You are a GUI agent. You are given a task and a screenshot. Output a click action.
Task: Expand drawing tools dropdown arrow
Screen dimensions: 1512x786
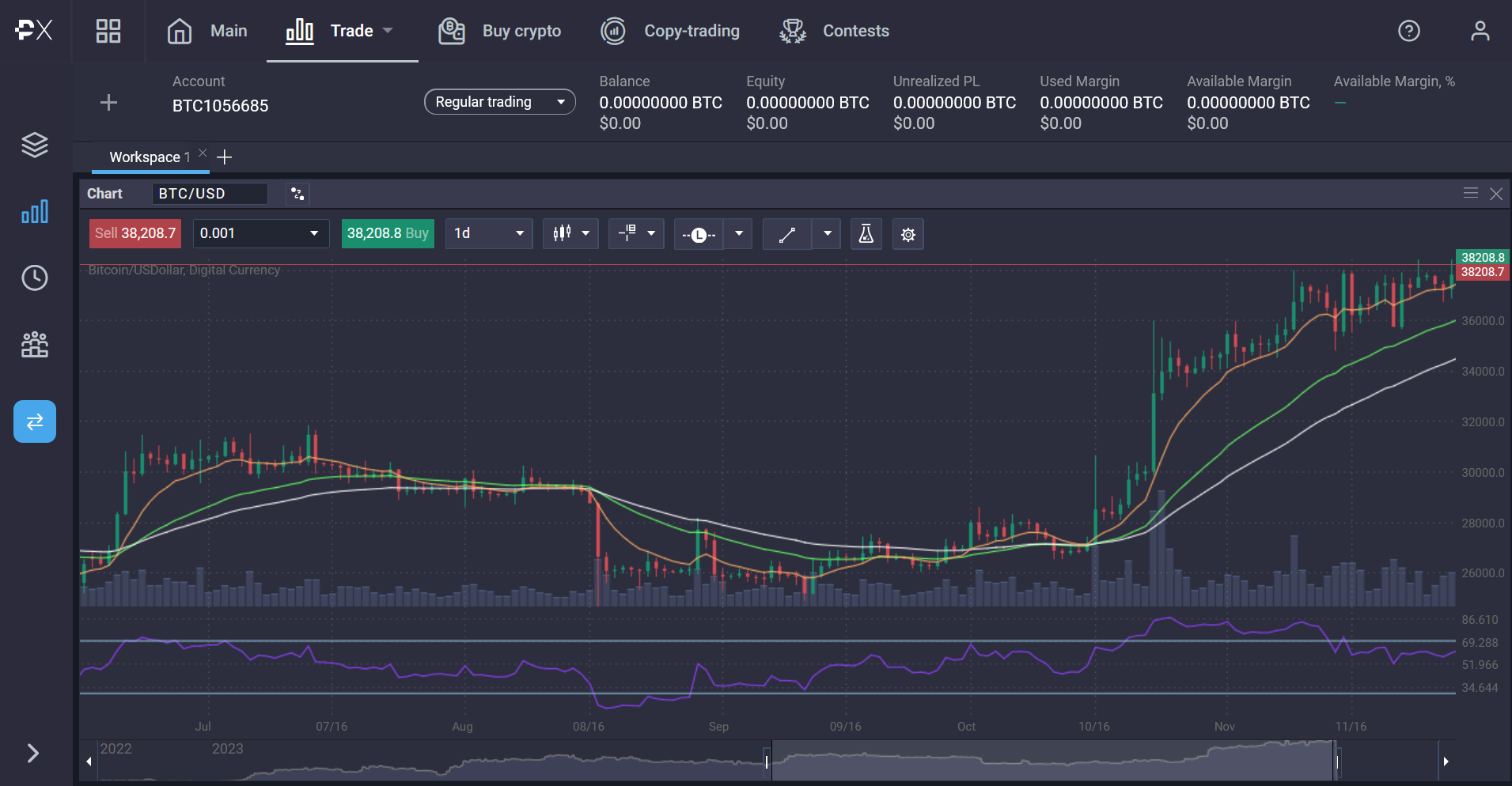827,233
